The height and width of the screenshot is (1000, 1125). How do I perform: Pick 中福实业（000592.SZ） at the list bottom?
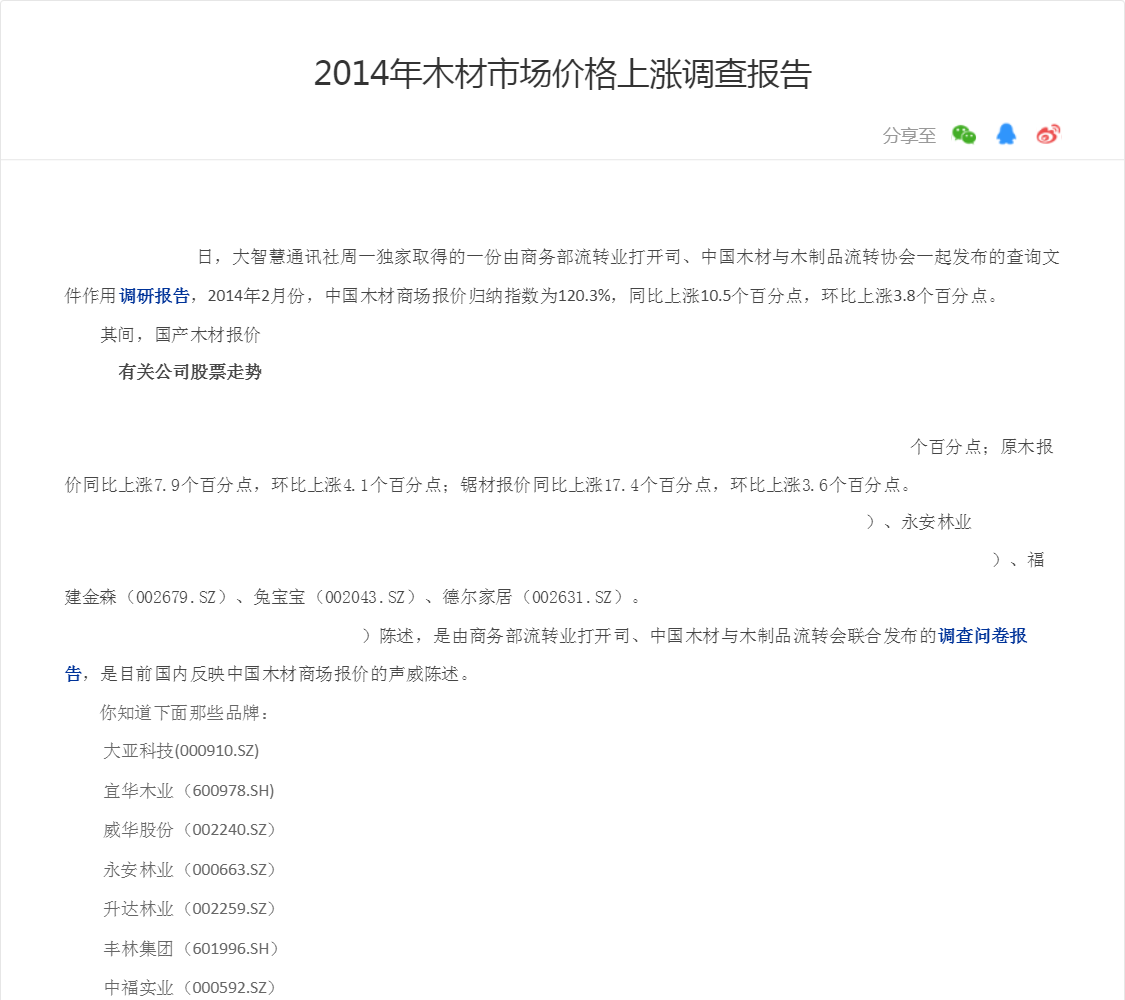(190, 988)
